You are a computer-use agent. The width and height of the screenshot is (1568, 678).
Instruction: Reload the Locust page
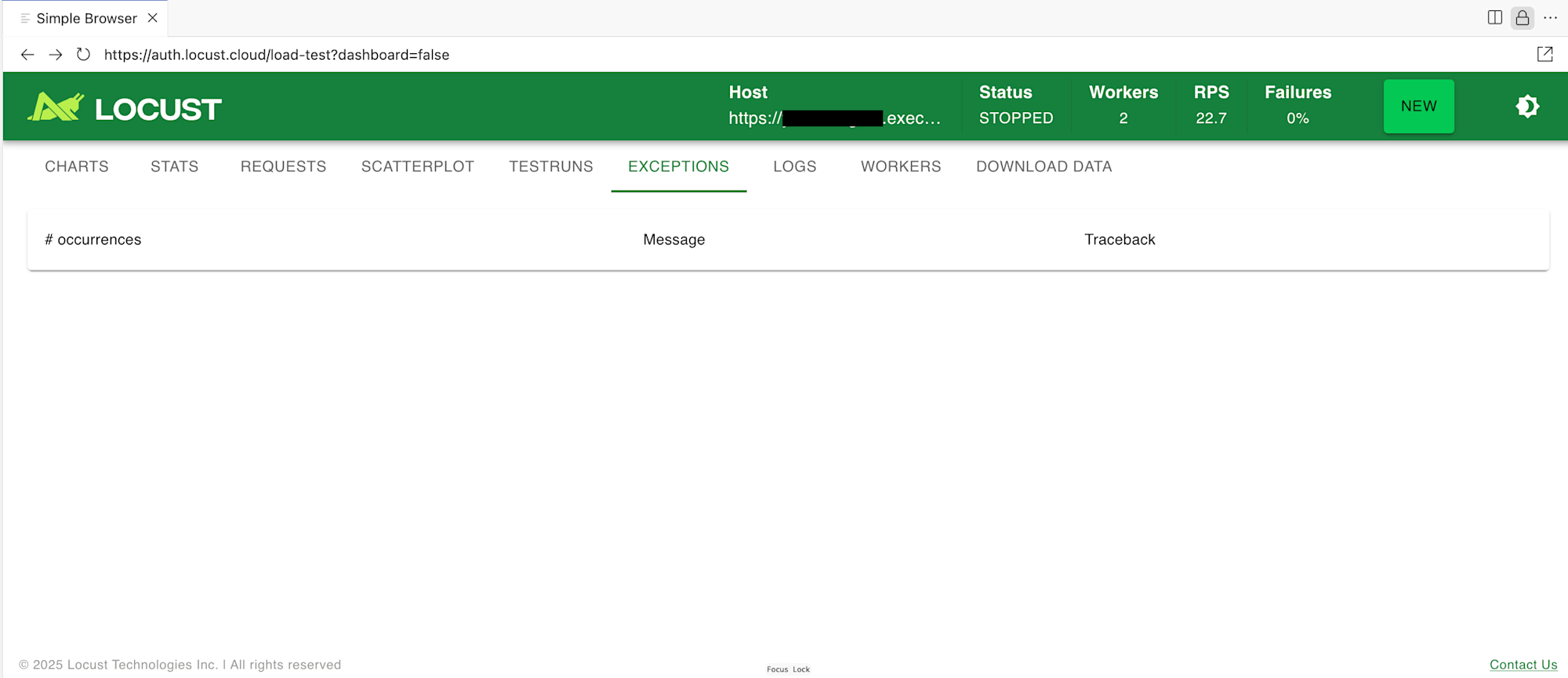pyautogui.click(x=83, y=55)
